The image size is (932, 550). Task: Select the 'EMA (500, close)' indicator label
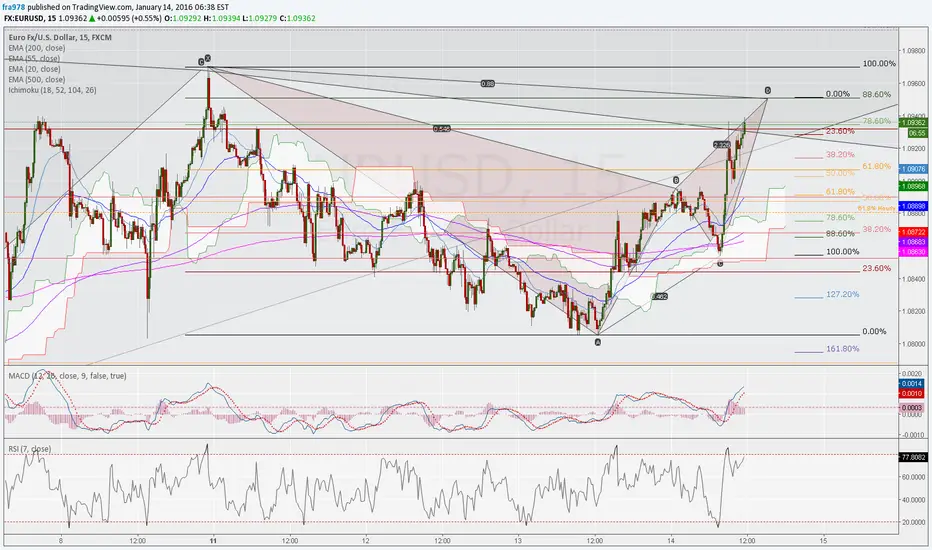(x=37, y=80)
